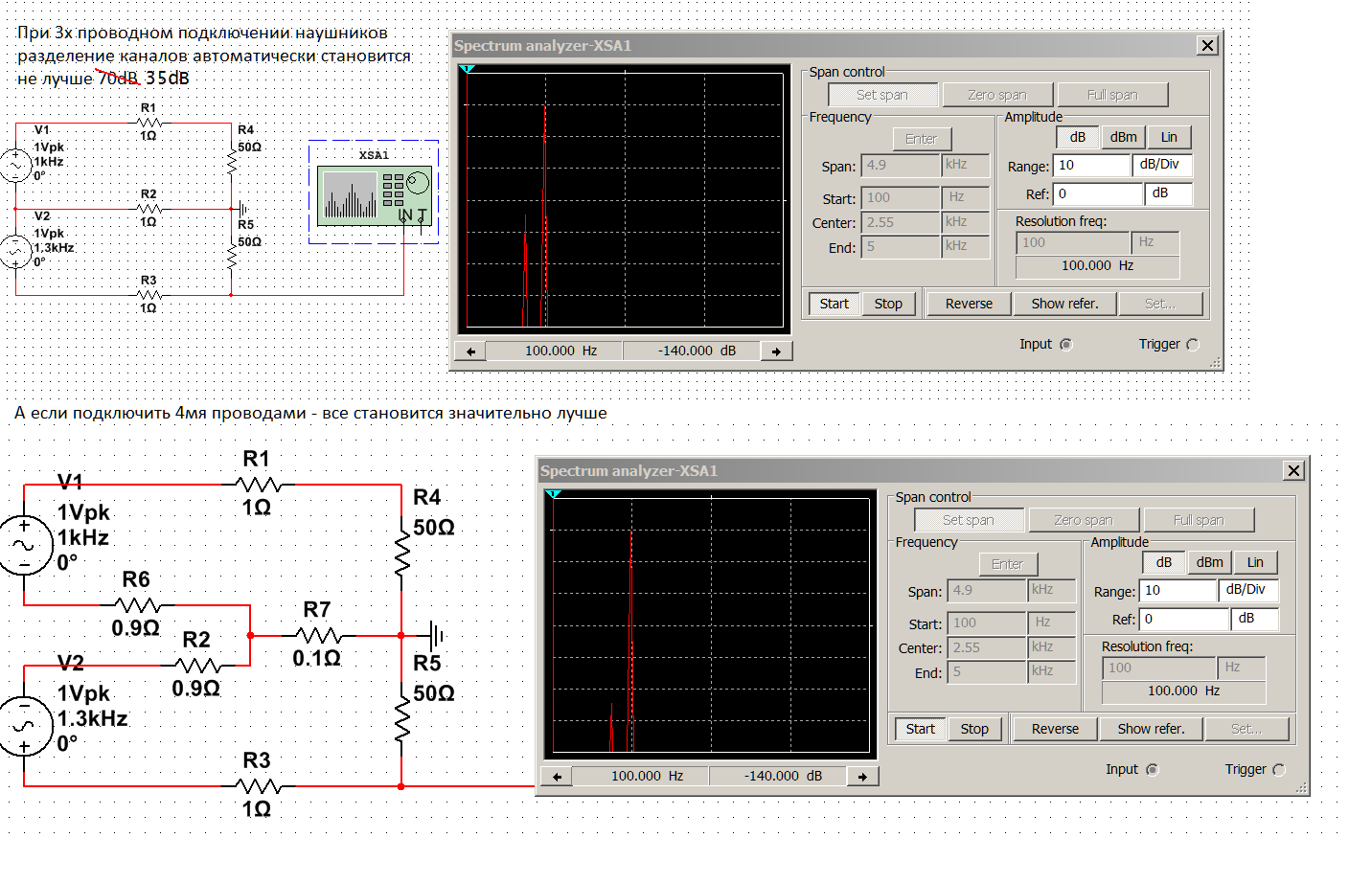Select resistor R7 in the bottom schematic
Image resolution: width=1372 pixels, height=883 pixels.
[x=318, y=635]
